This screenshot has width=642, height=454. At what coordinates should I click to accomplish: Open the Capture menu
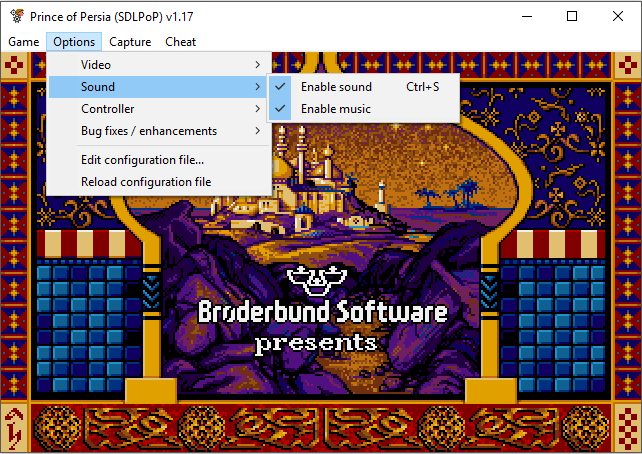pyautogui.click(x=130, y=42)
